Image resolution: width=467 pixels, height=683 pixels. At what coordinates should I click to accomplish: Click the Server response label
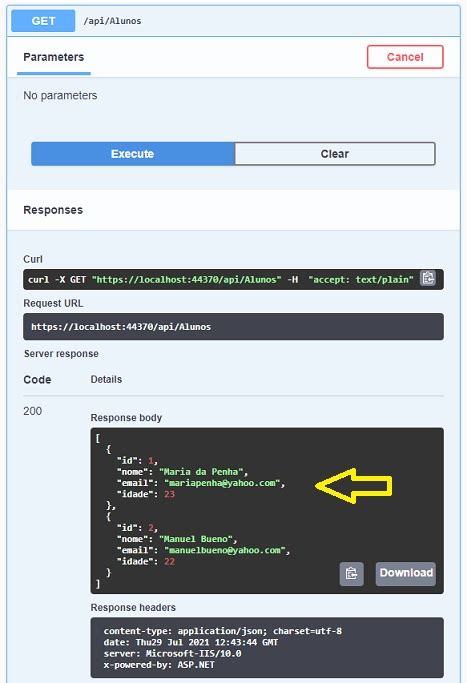pos(61,354)
